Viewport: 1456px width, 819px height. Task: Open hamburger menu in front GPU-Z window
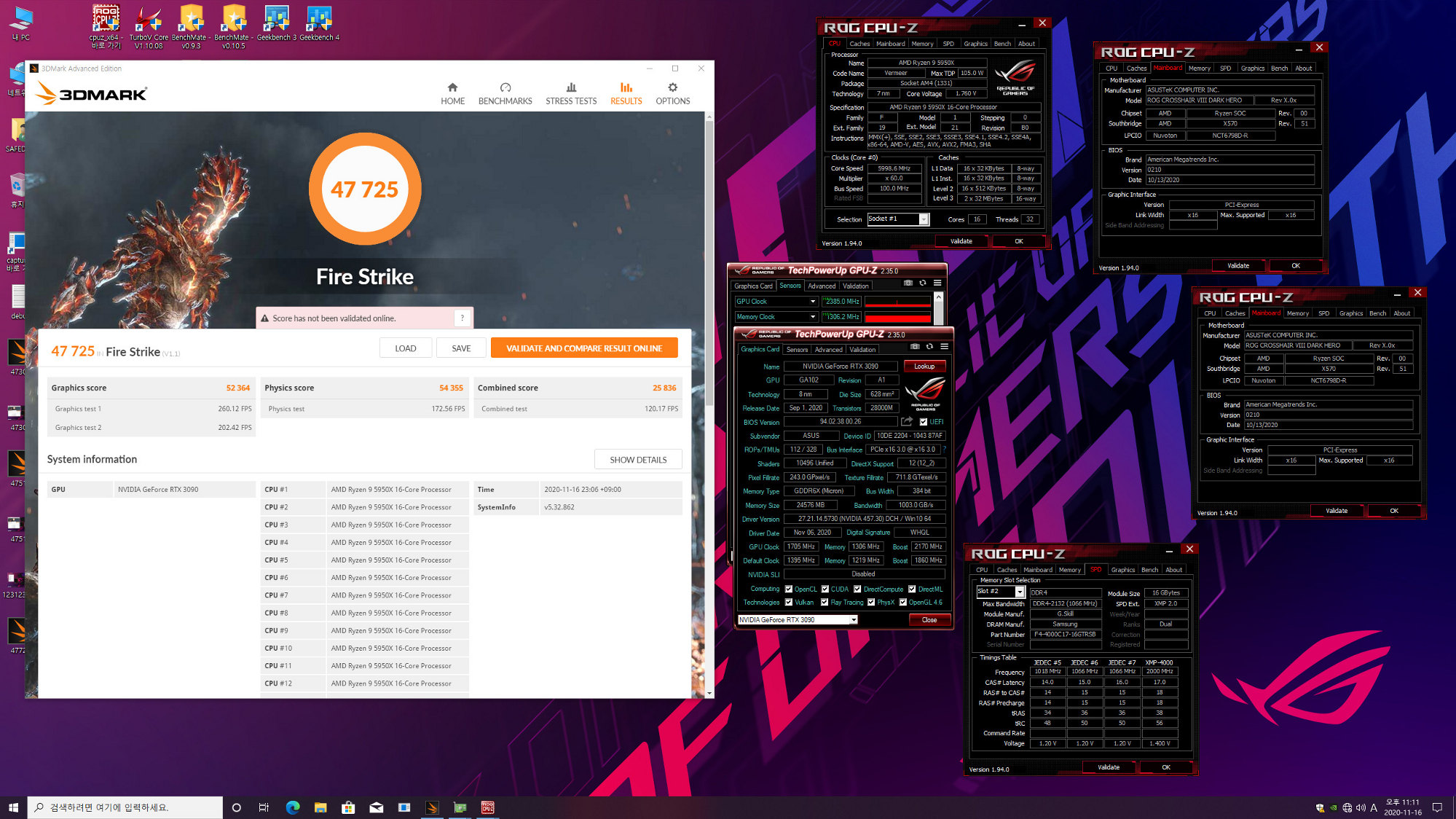click(944, 346)
